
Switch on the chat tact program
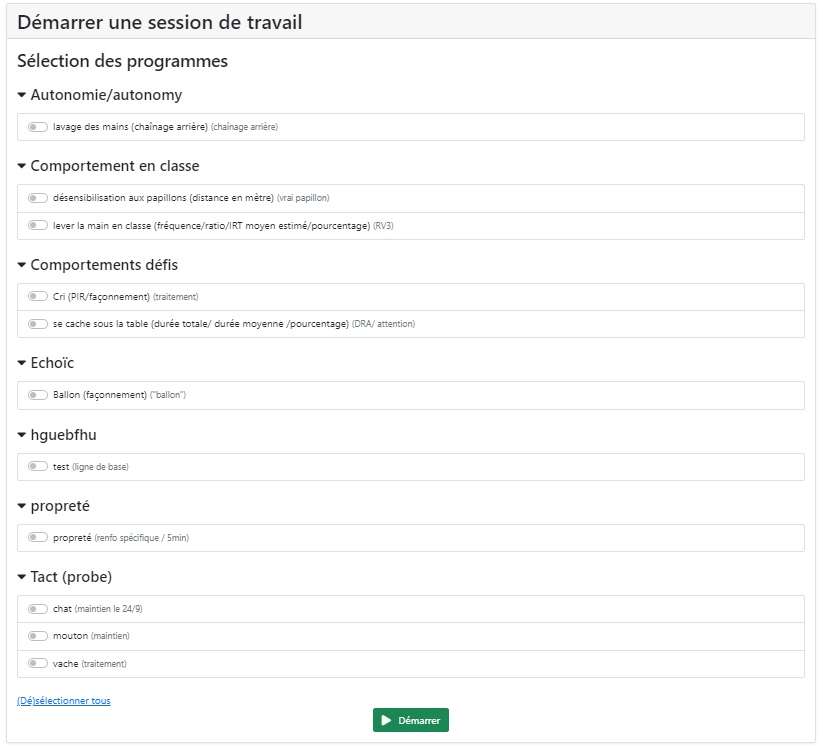click(38, 609)
